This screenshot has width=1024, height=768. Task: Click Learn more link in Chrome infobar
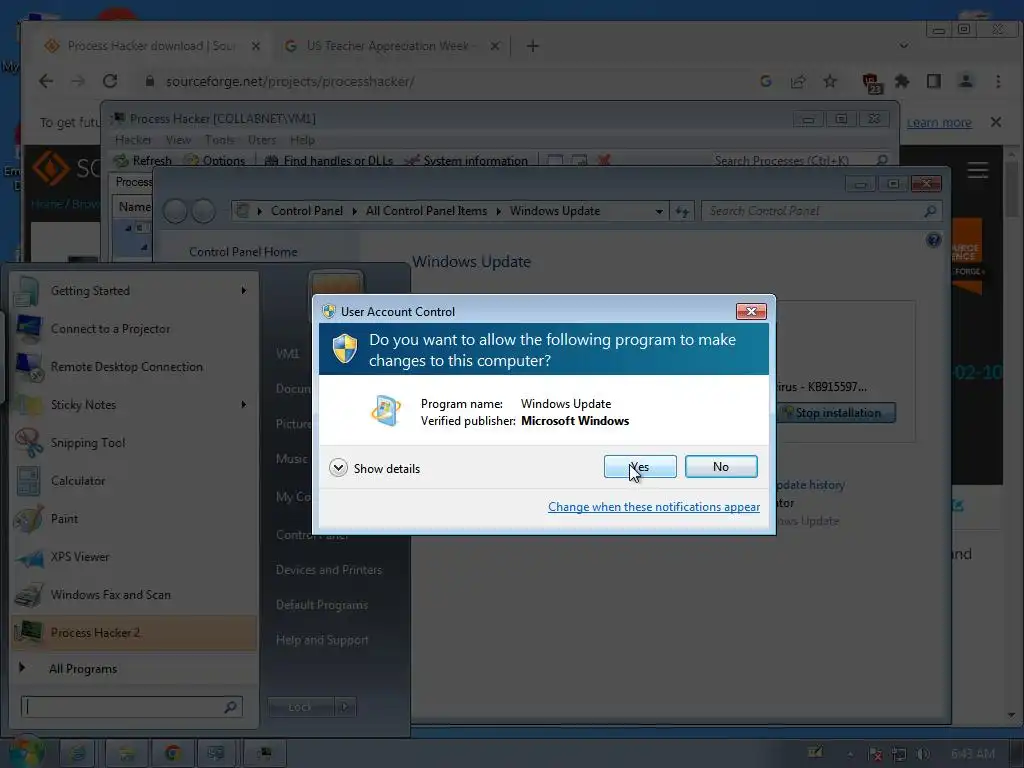(x=938, y=123)
